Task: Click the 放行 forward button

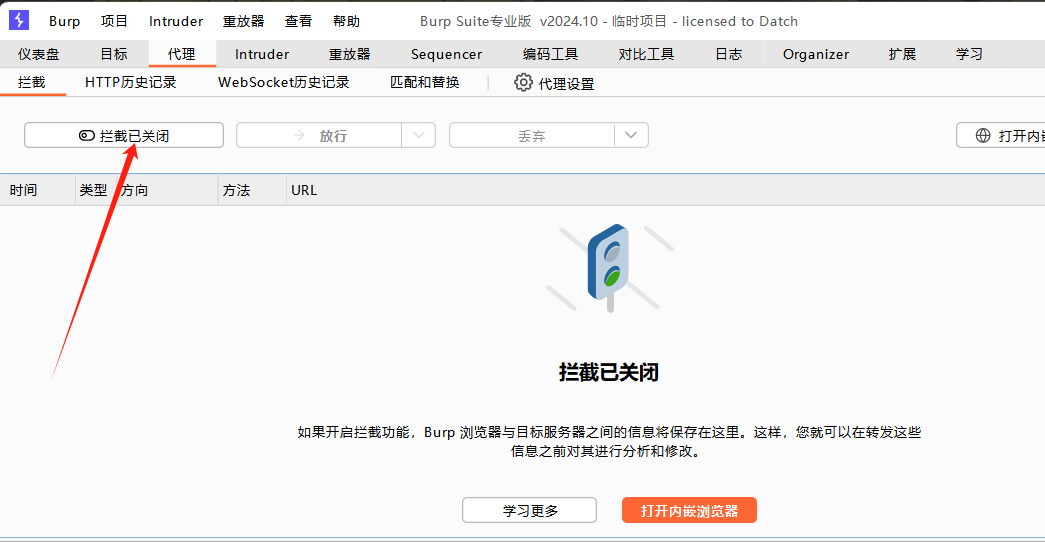Action: click(319, 135)
